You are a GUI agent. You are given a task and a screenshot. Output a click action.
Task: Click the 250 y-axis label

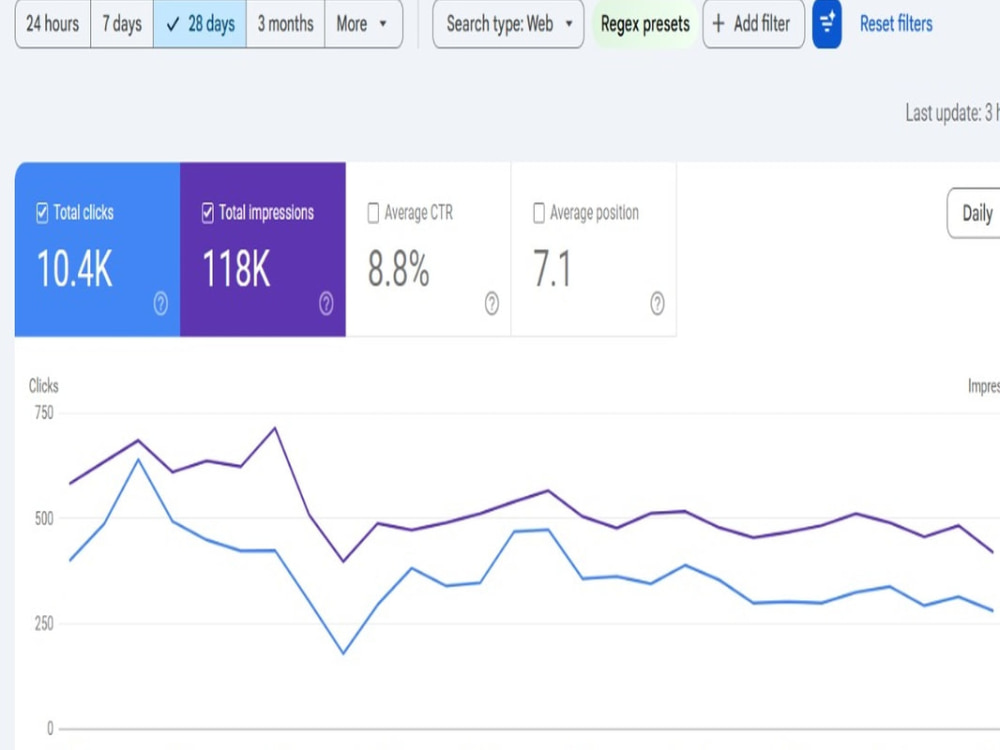pos(44,624)
